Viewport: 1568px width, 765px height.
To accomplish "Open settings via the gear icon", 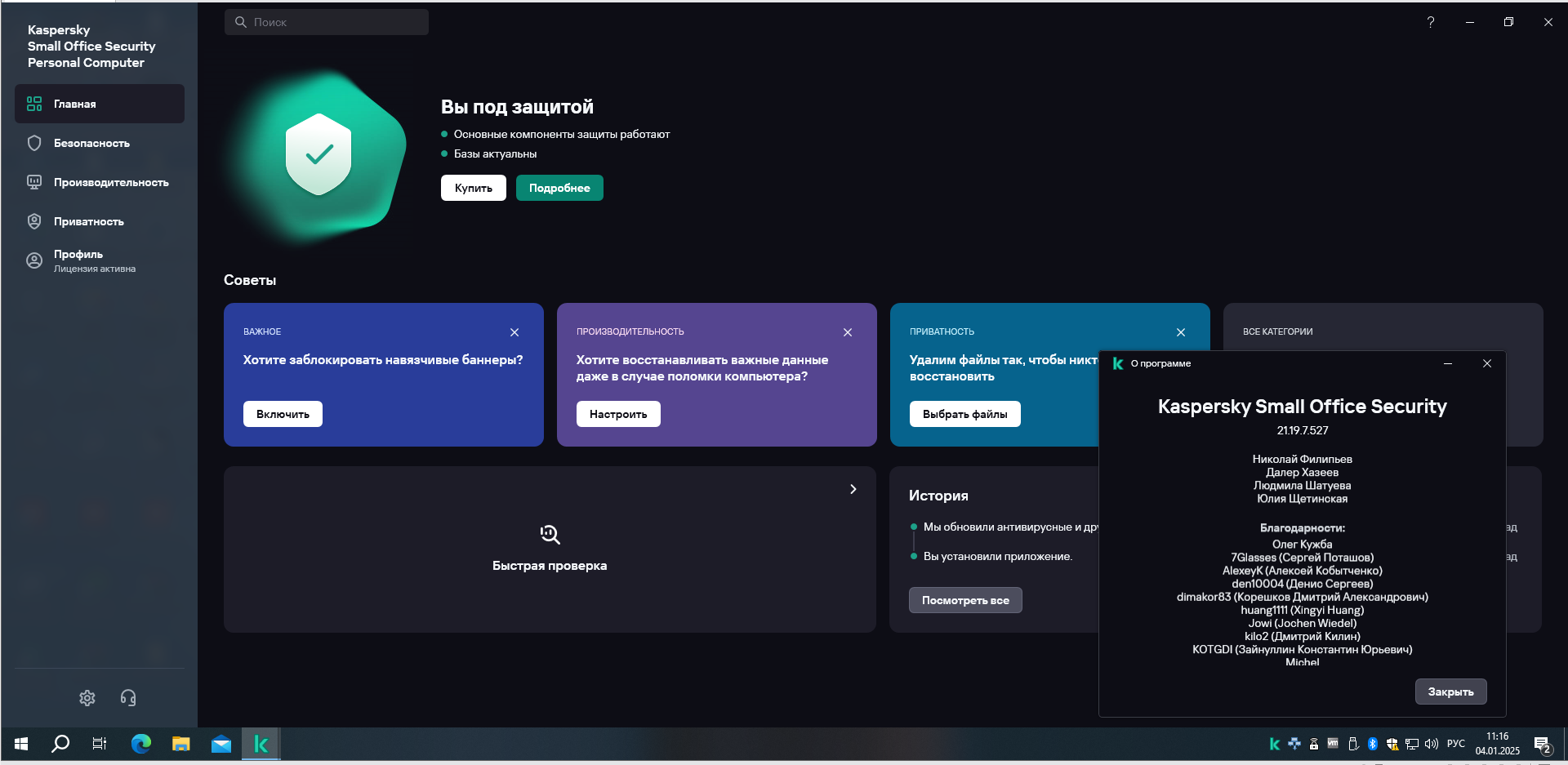I will [x=87, y=698].
